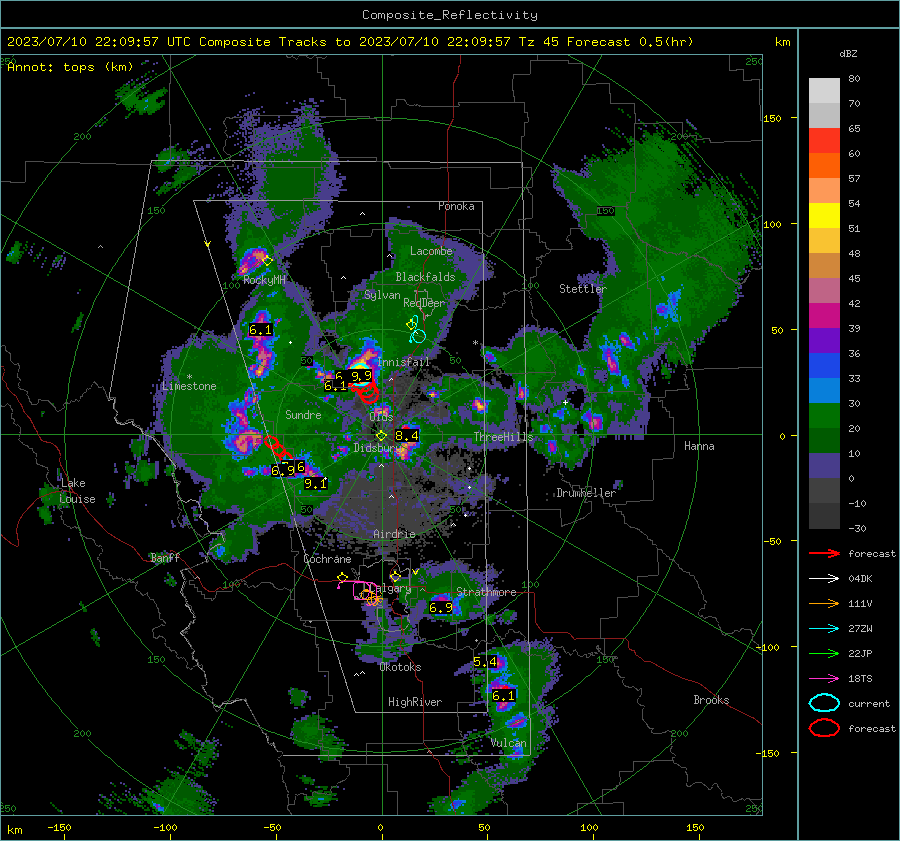Click the Banff town label

(165, 557)
